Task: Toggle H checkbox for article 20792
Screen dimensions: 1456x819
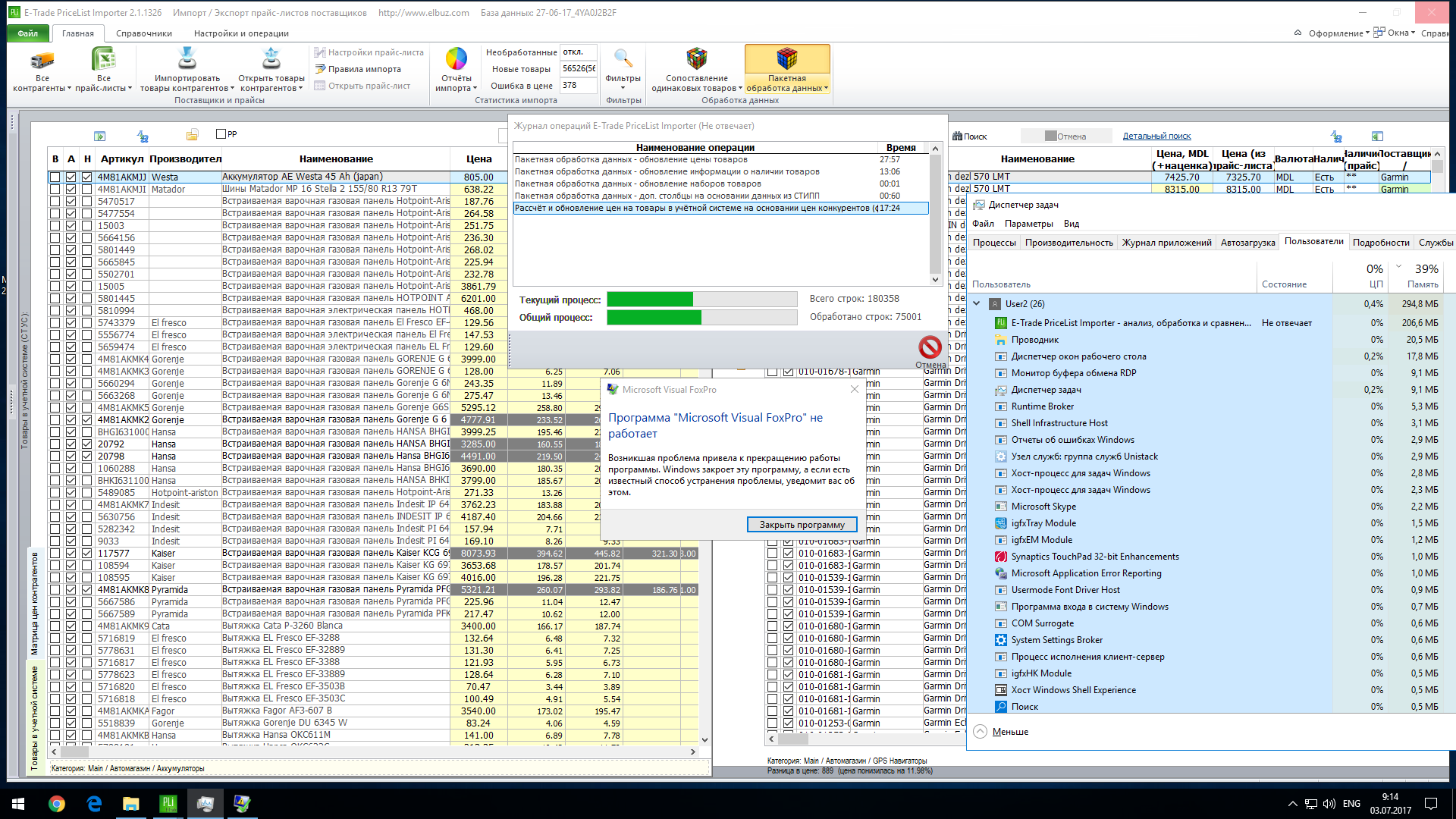Action: pos(86,444)
